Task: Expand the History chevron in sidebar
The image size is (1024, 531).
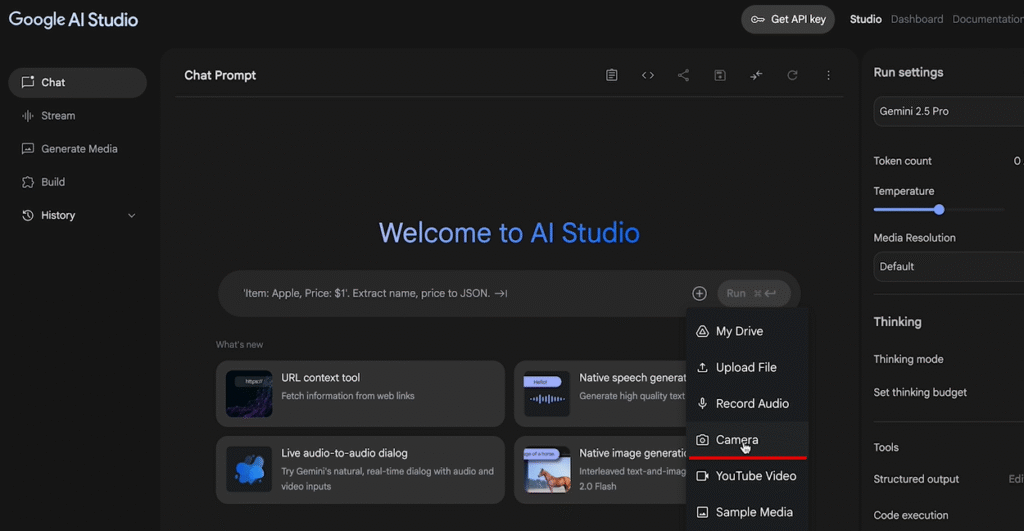Action: 131,216
